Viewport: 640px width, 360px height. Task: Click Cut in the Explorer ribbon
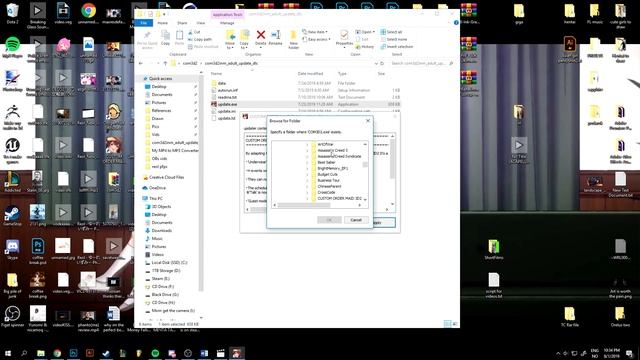(194, 32)
